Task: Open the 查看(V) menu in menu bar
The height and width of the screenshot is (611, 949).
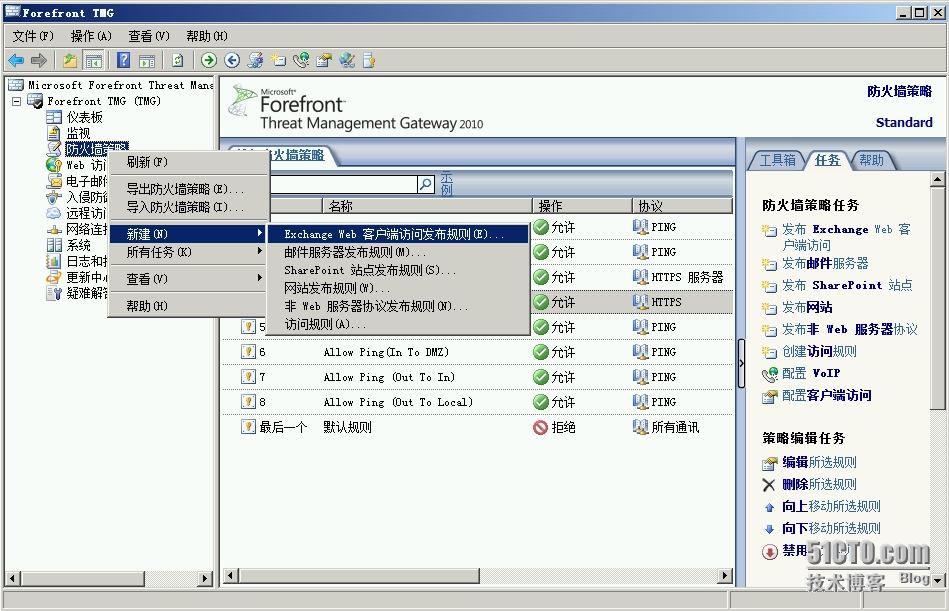Action: point(149,36)
